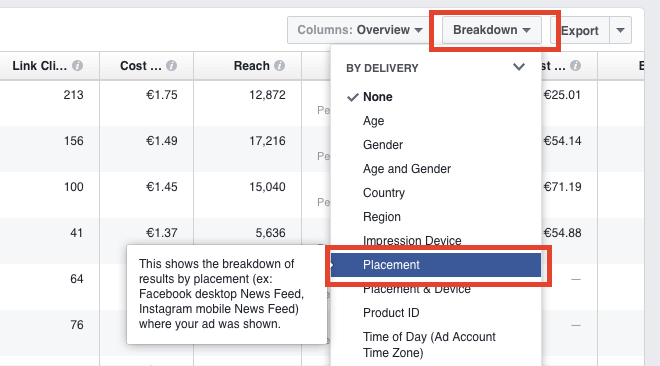Screen dimensions: 660x366
Task: Click info icon beside Cost column header
Action: (x=171, y=66)
